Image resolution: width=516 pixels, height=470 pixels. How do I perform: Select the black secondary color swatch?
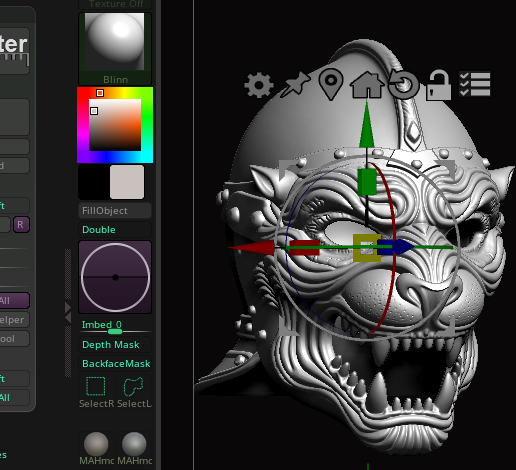(94, 182)
